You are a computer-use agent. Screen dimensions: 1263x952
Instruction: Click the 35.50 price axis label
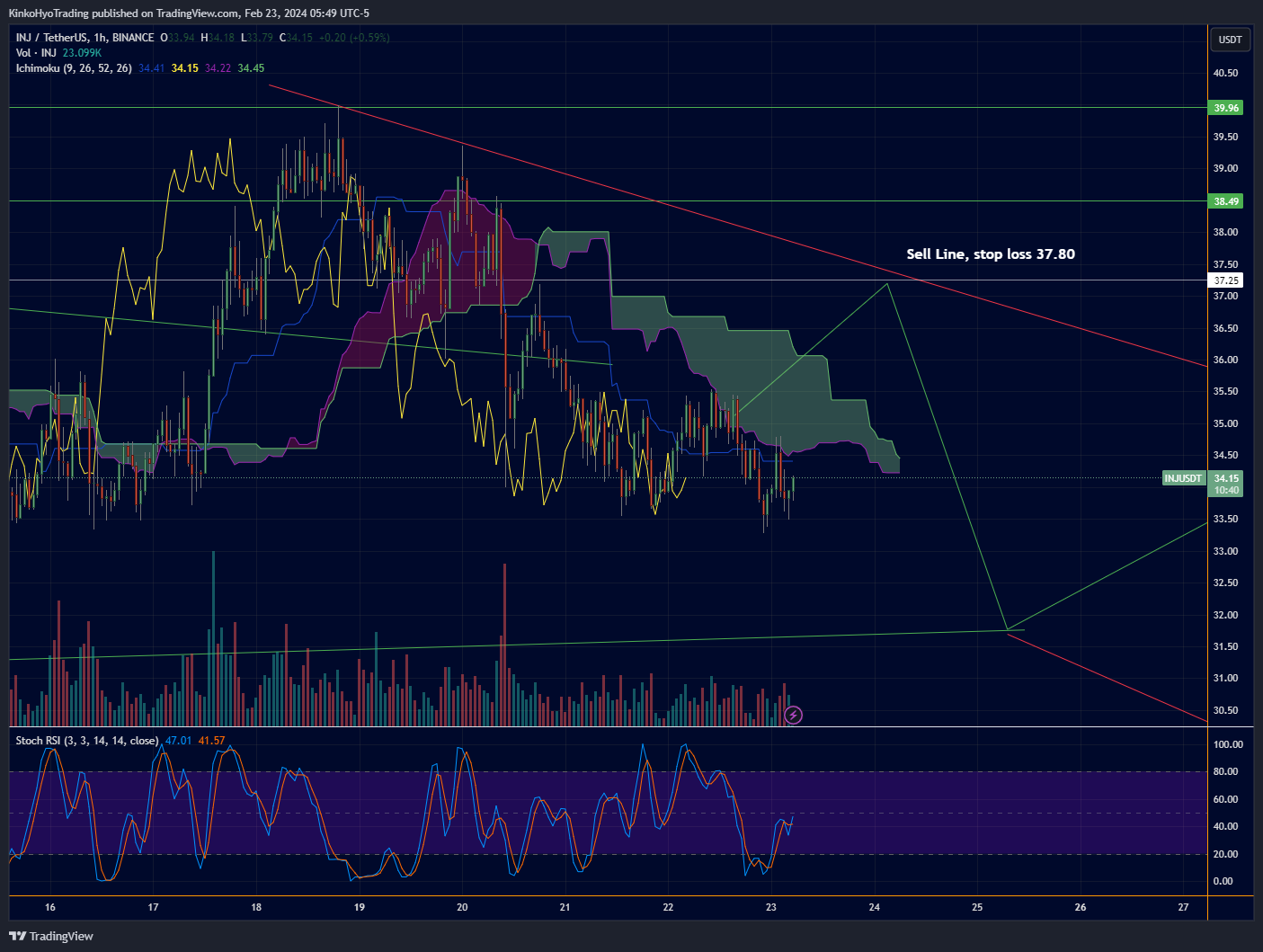[1225, 392]
